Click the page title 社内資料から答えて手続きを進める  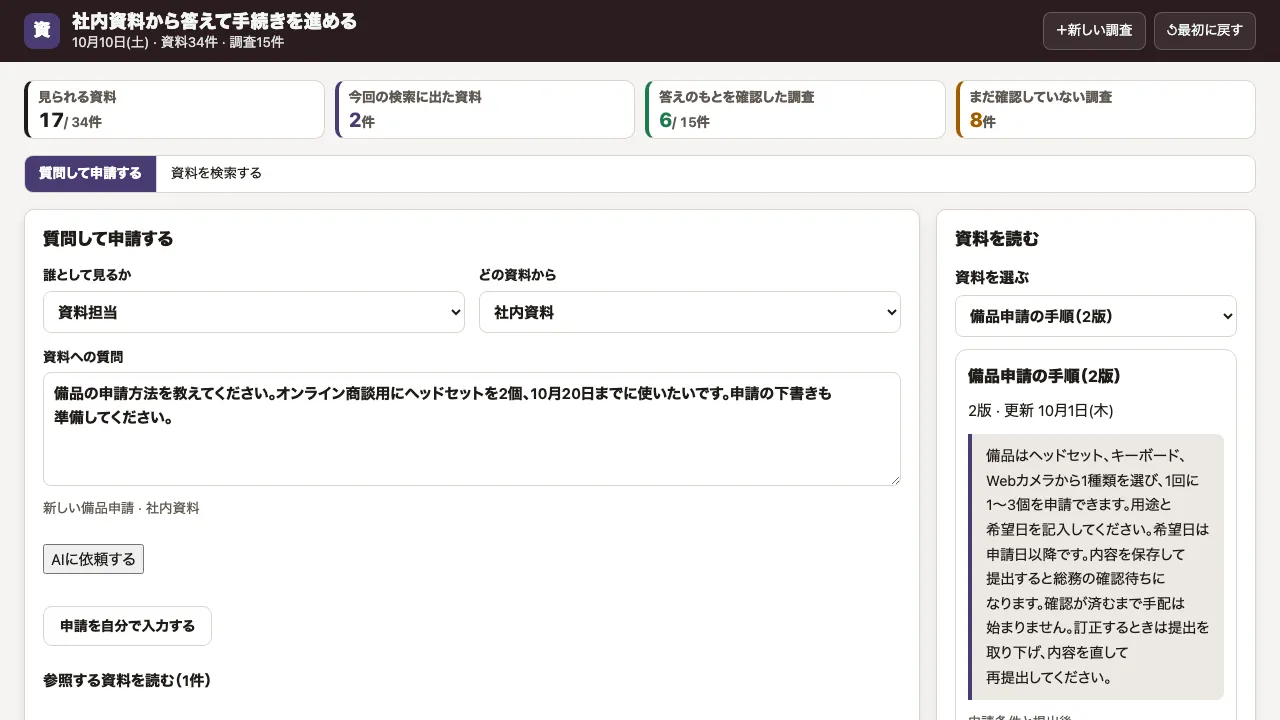tap(214, 21)
